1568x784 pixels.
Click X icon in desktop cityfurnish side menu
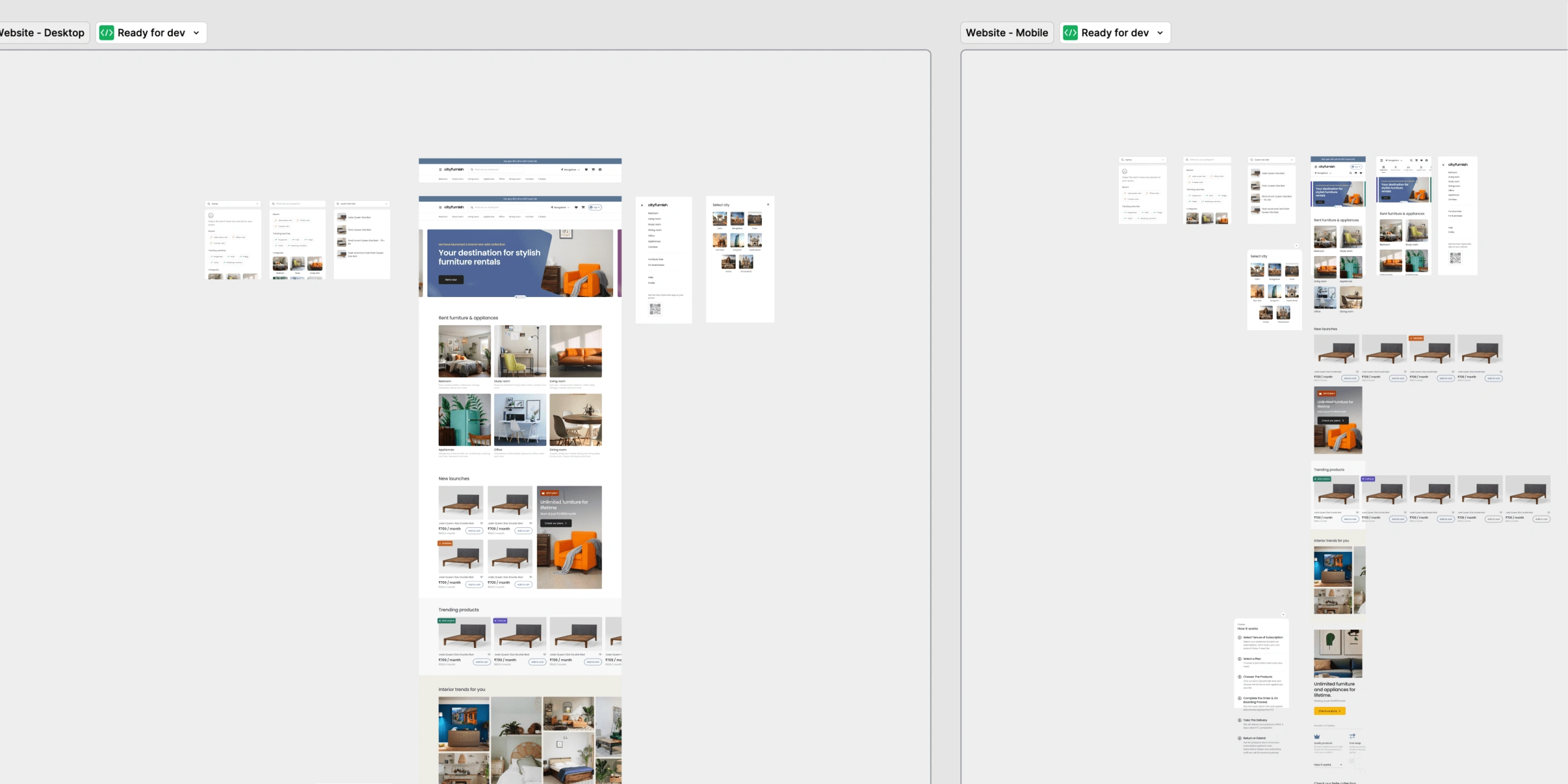pyautogui.click(x=642, y=205)
